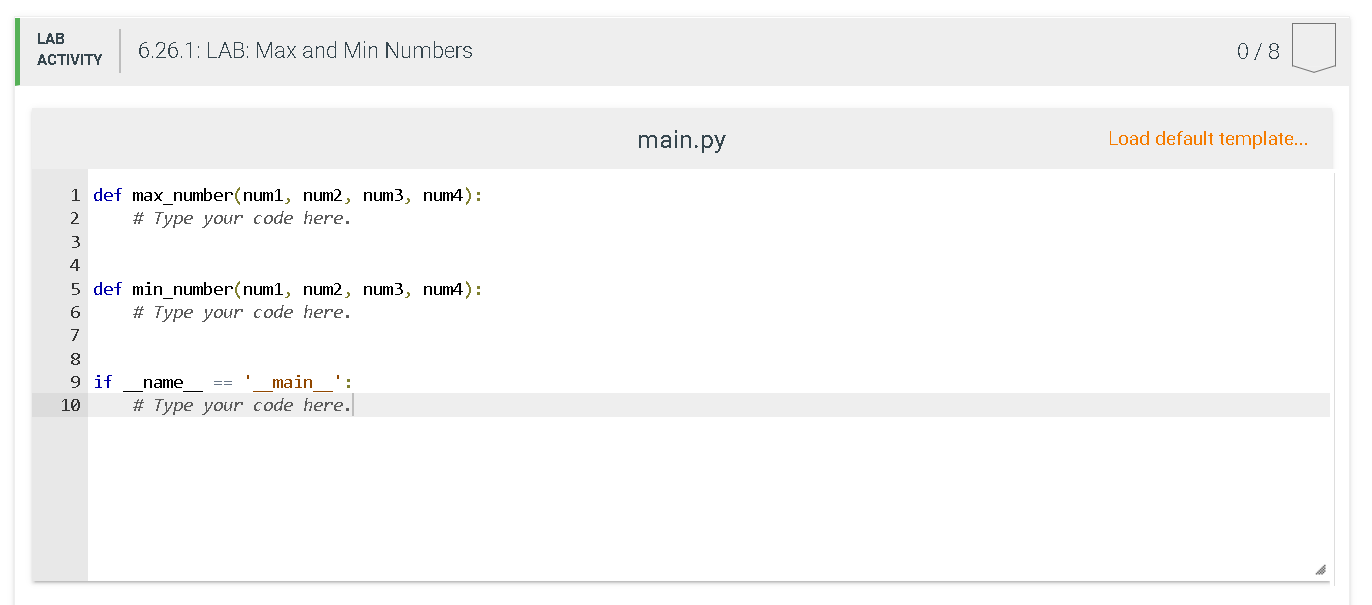This screenshot has height=605, width=1372.
Task: Click the main.py file title
Action: [x=681, y=140]
